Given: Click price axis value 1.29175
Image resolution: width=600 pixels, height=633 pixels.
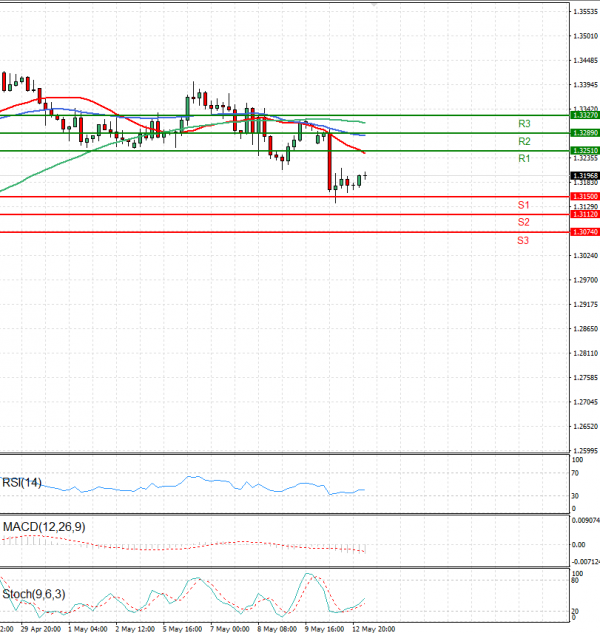Looking at the screenshot, I should (586, 304).
